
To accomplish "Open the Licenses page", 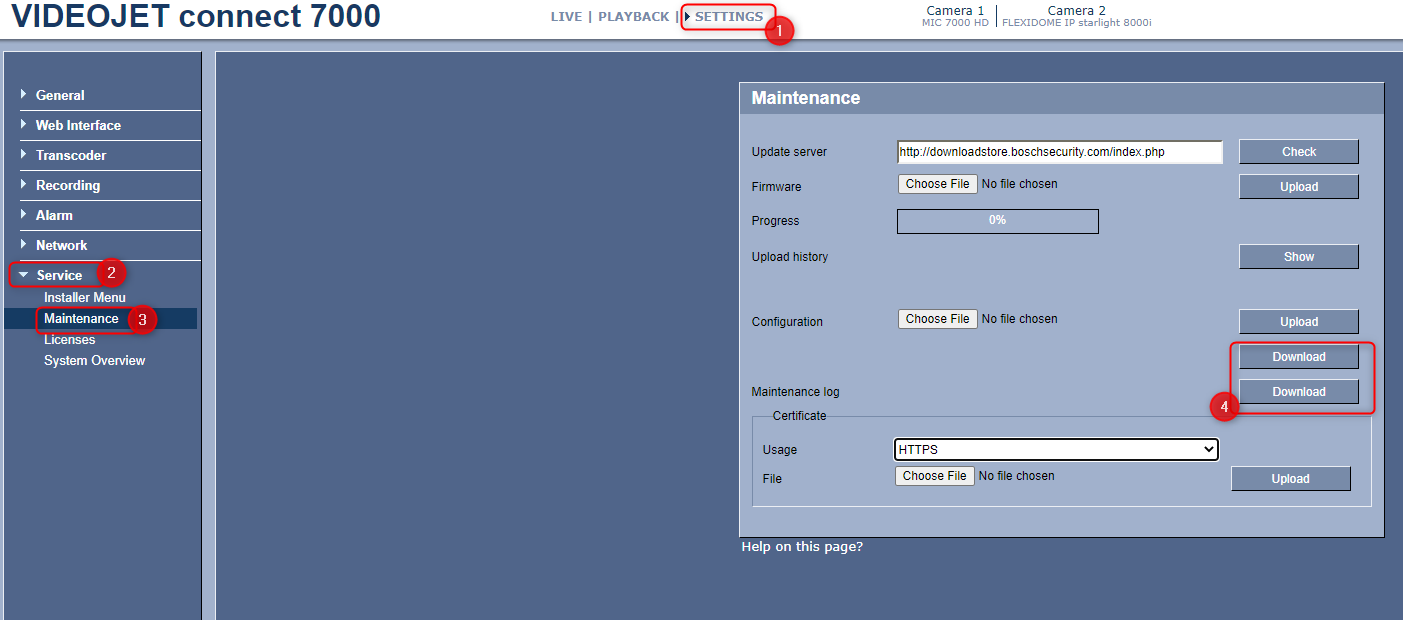I will [x=70, y=339].
